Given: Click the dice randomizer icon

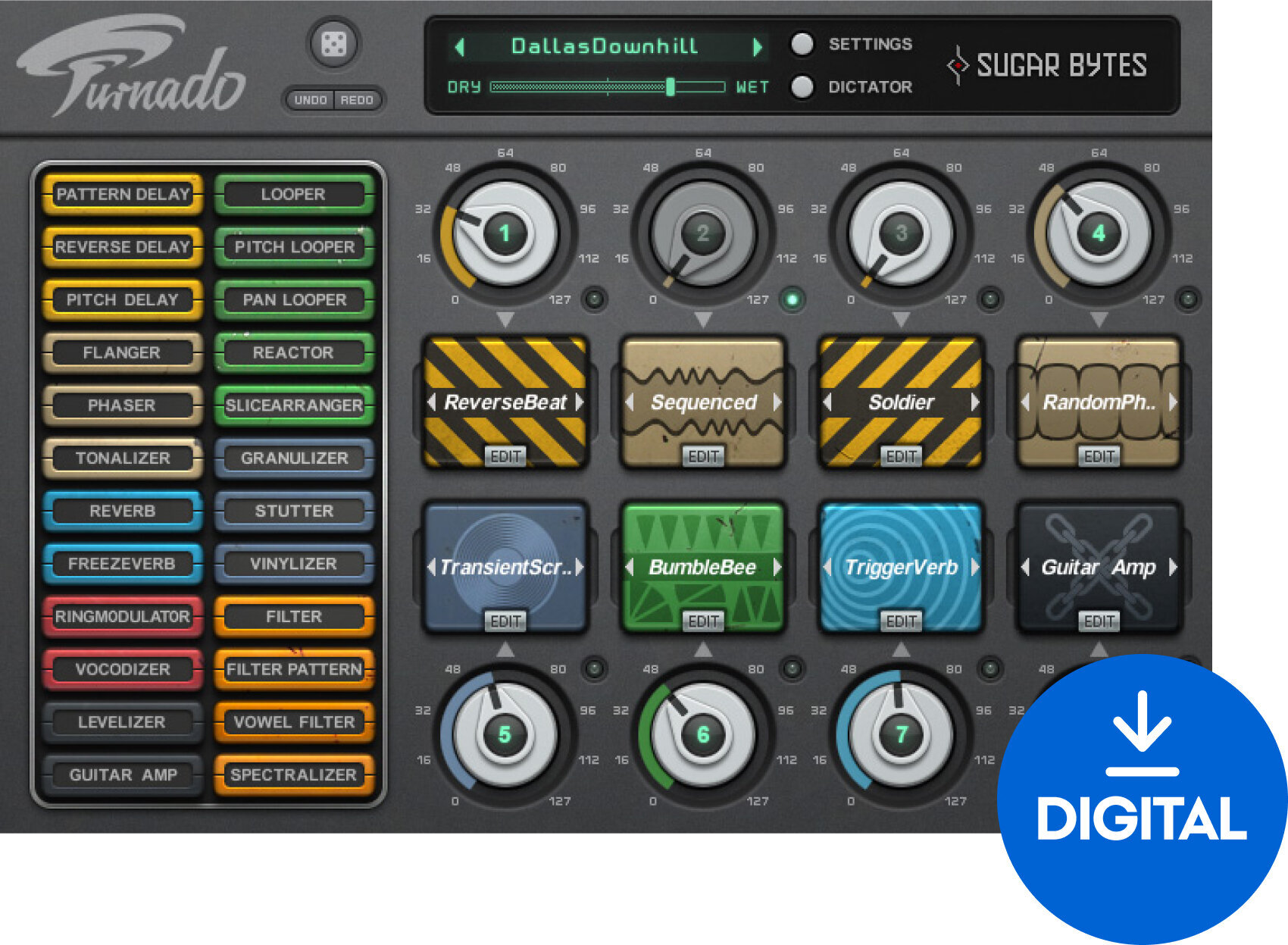Looking at the screenshot, I should pyautogui.click(x=333, y=45).
